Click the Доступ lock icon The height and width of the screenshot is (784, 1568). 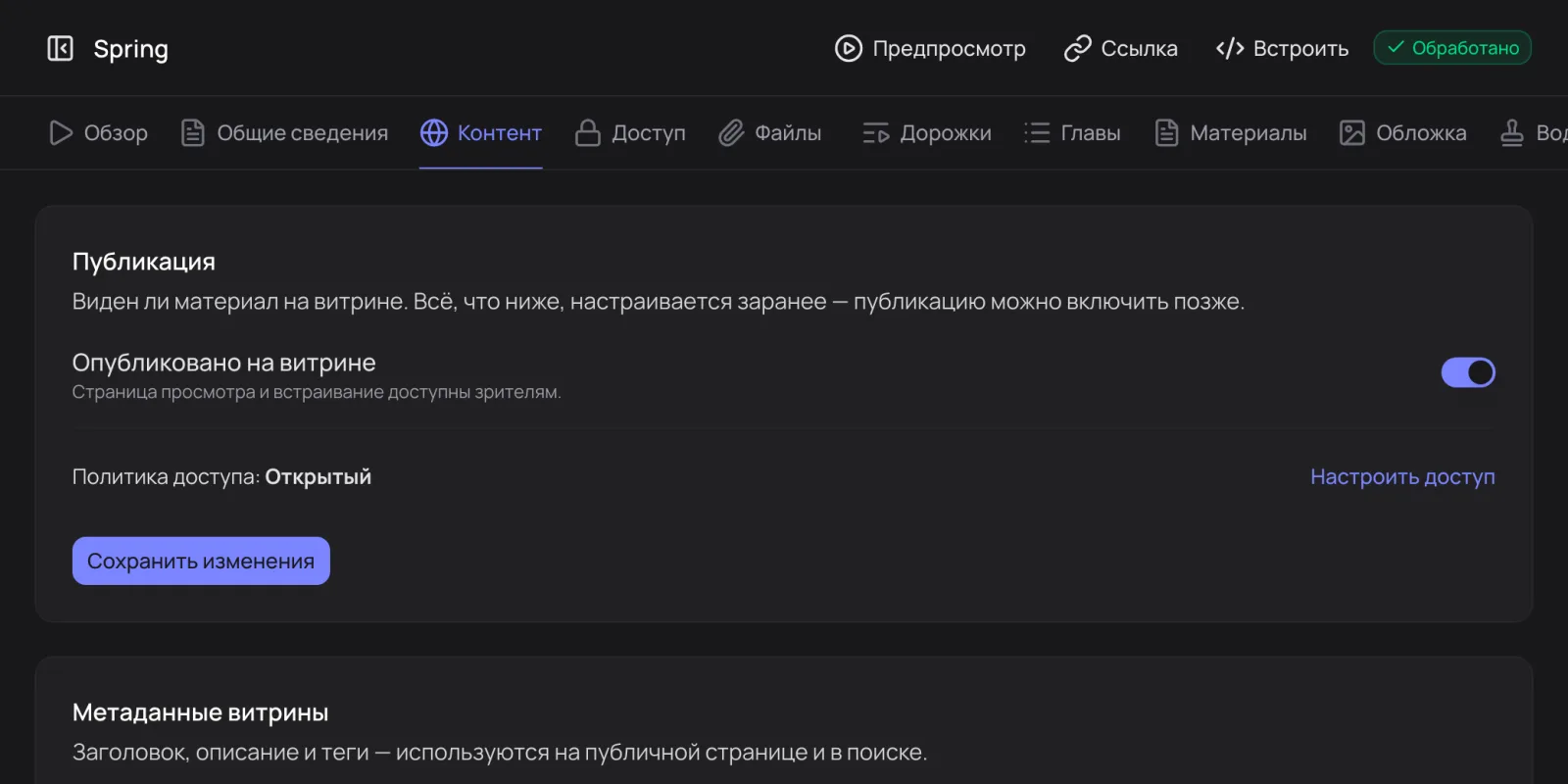588,132
